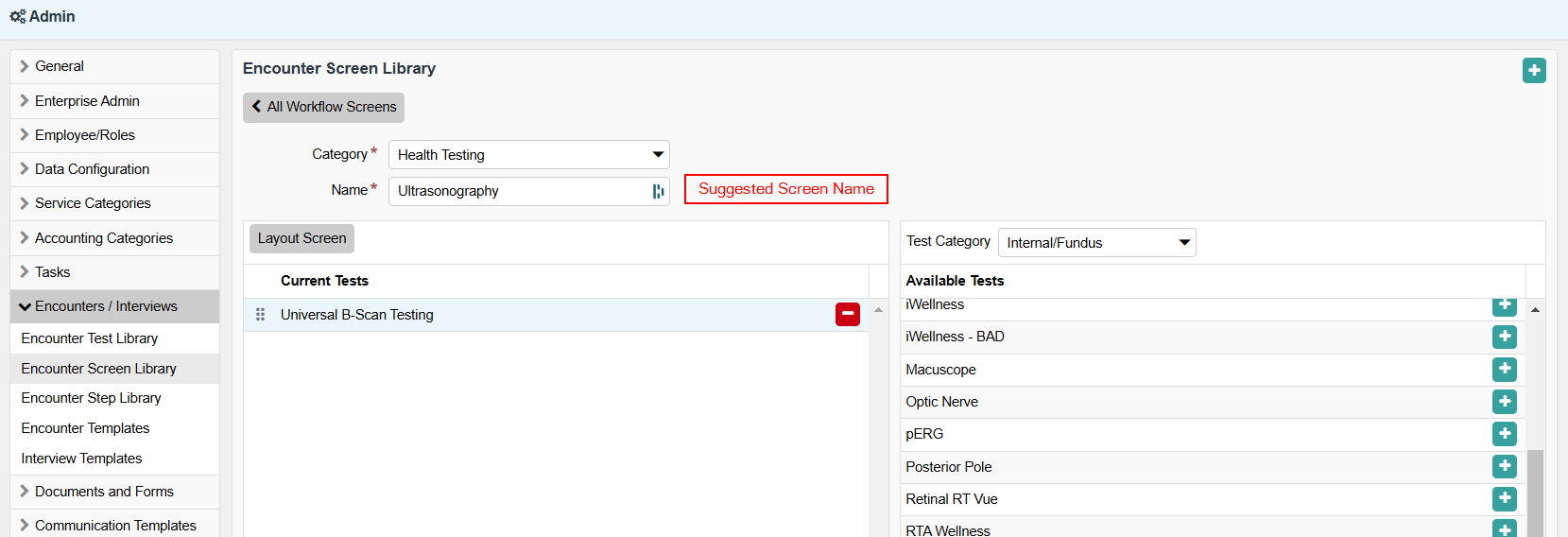Click drag handle of Universal B-Scan Testing
The width and height of the screenshot is (1568, 537).
(x=260, y=315)
